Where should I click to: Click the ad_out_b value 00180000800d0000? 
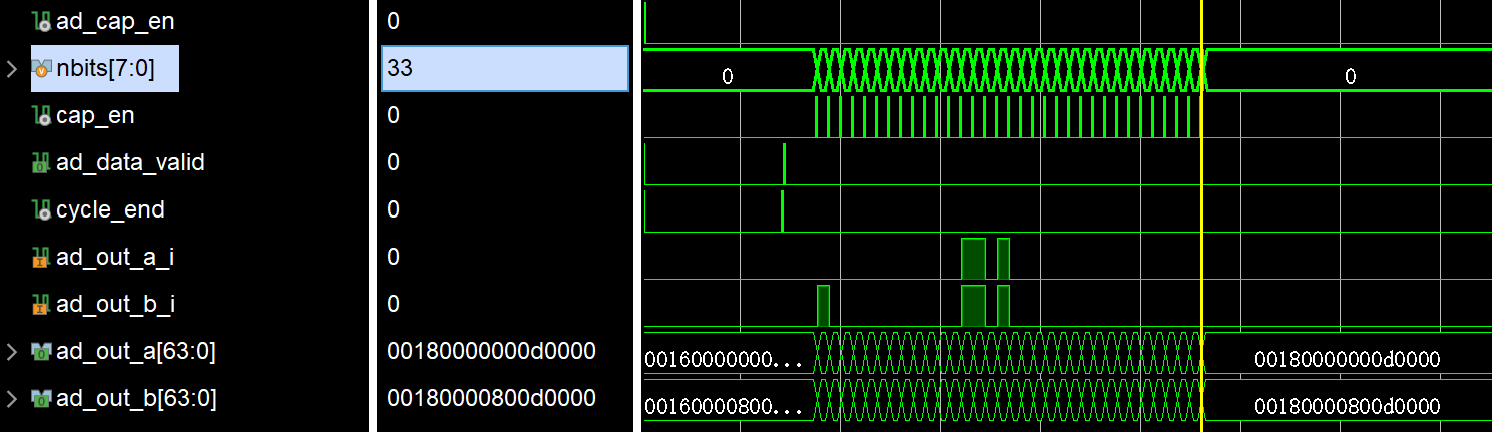click(x=491, y=398)
